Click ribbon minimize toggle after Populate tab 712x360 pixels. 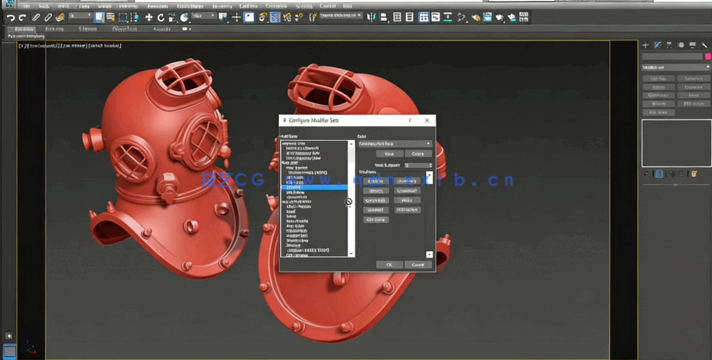[186, 29]
